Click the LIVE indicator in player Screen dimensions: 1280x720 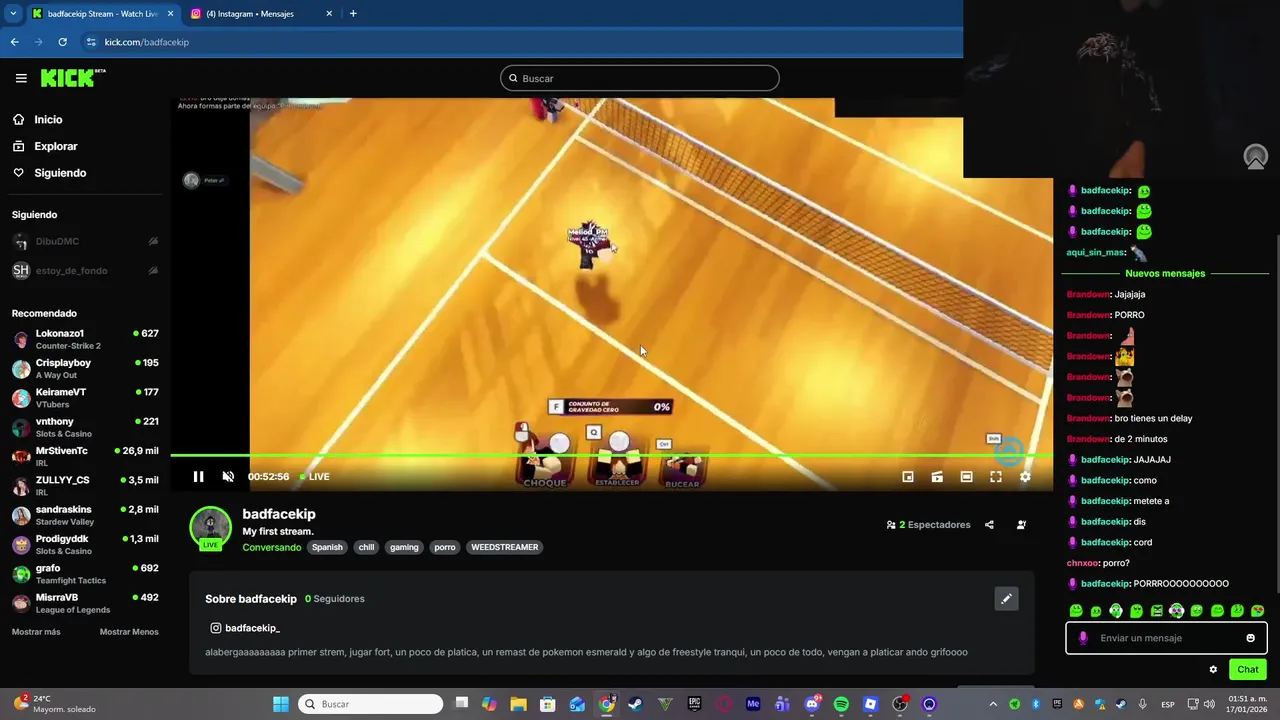[x=315, y=477]
